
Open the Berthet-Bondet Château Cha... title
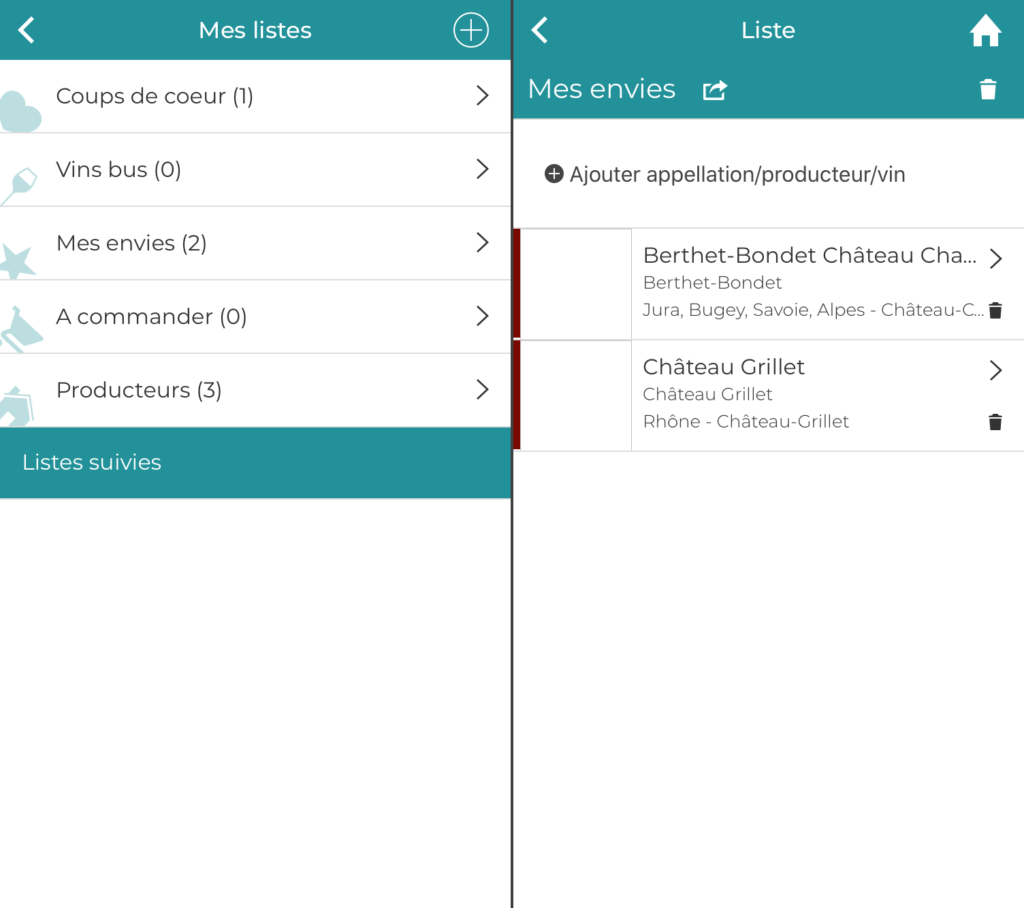810,255
